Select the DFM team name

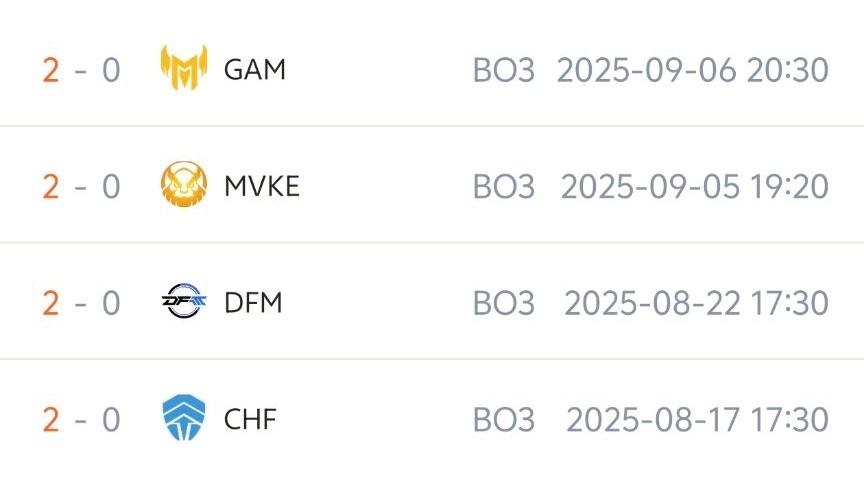254,302
